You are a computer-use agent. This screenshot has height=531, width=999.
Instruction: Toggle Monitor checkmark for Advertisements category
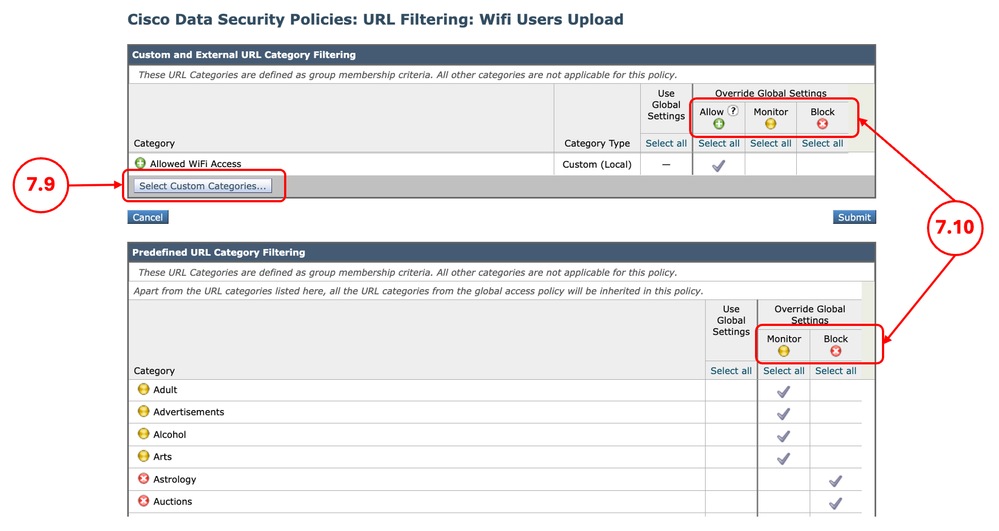(784, 414)
